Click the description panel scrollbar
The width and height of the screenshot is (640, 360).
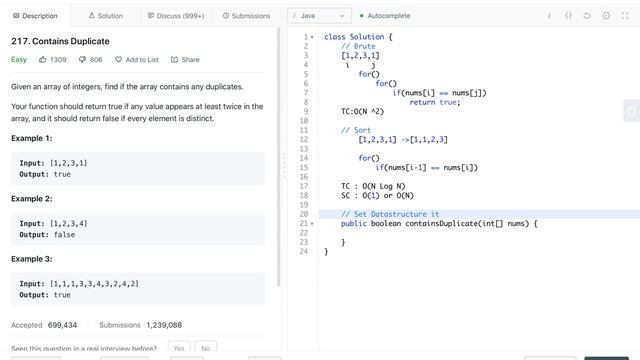pos(279,157)
